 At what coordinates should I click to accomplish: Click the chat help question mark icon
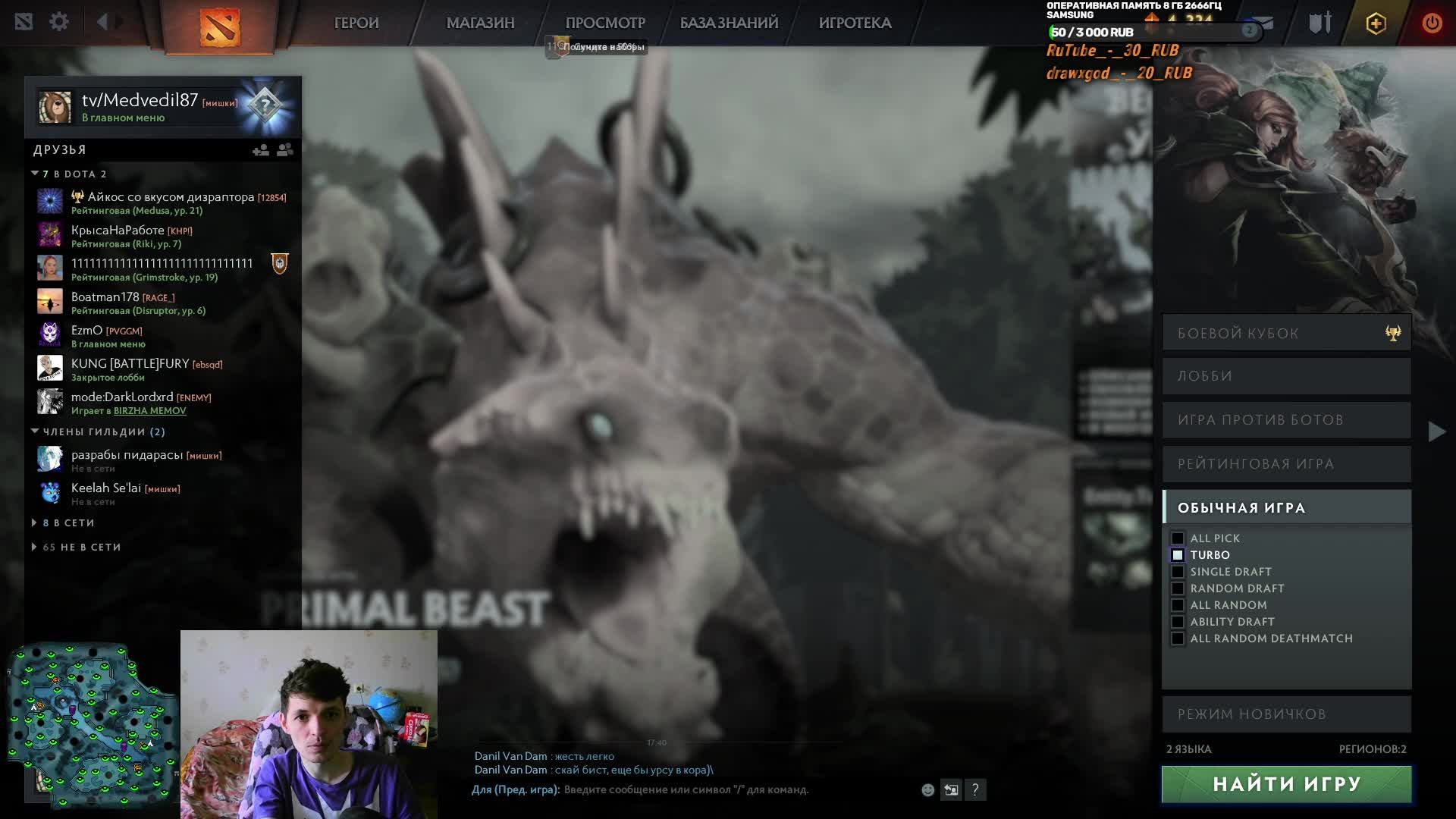pos(975,790)
